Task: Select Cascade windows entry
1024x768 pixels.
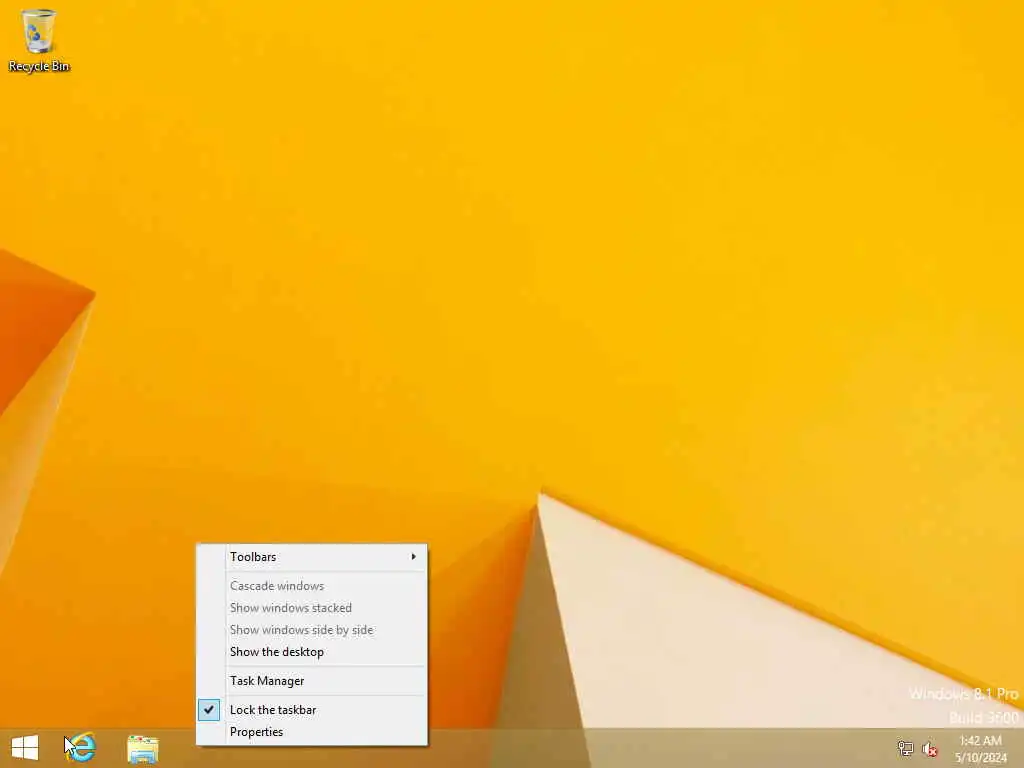Action: click(312, 586)
